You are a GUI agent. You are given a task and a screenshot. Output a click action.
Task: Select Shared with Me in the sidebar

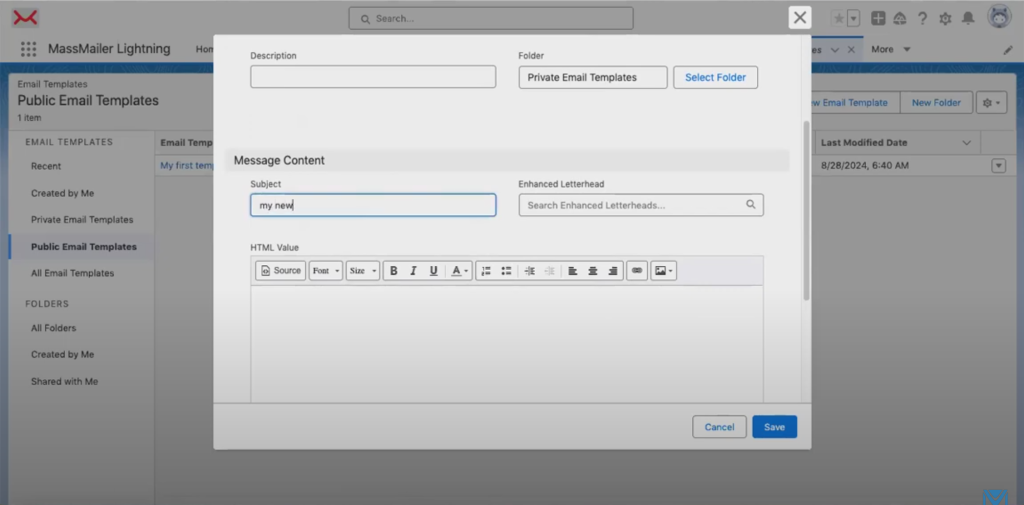pos(65,381)
